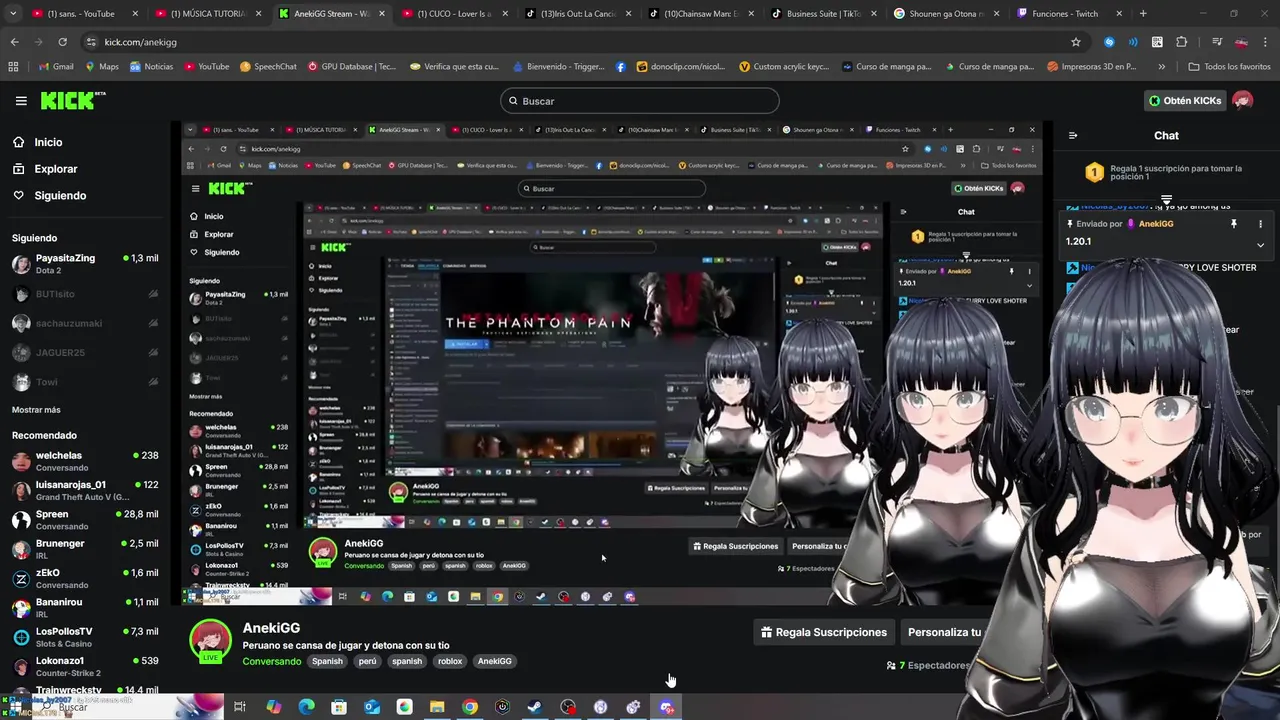
Task: Open recommended channel luisanarojas_01
Action: coord(85,490)
